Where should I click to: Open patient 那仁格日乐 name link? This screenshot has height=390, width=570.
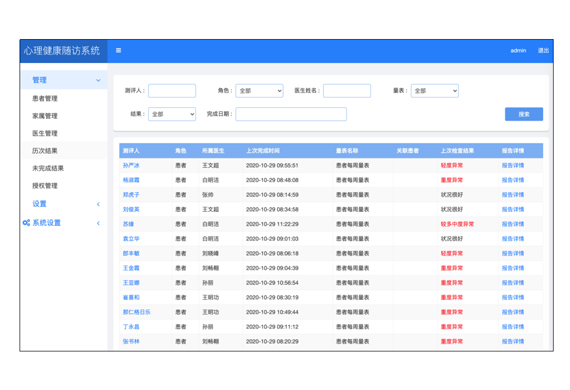(x=136, y=312)
